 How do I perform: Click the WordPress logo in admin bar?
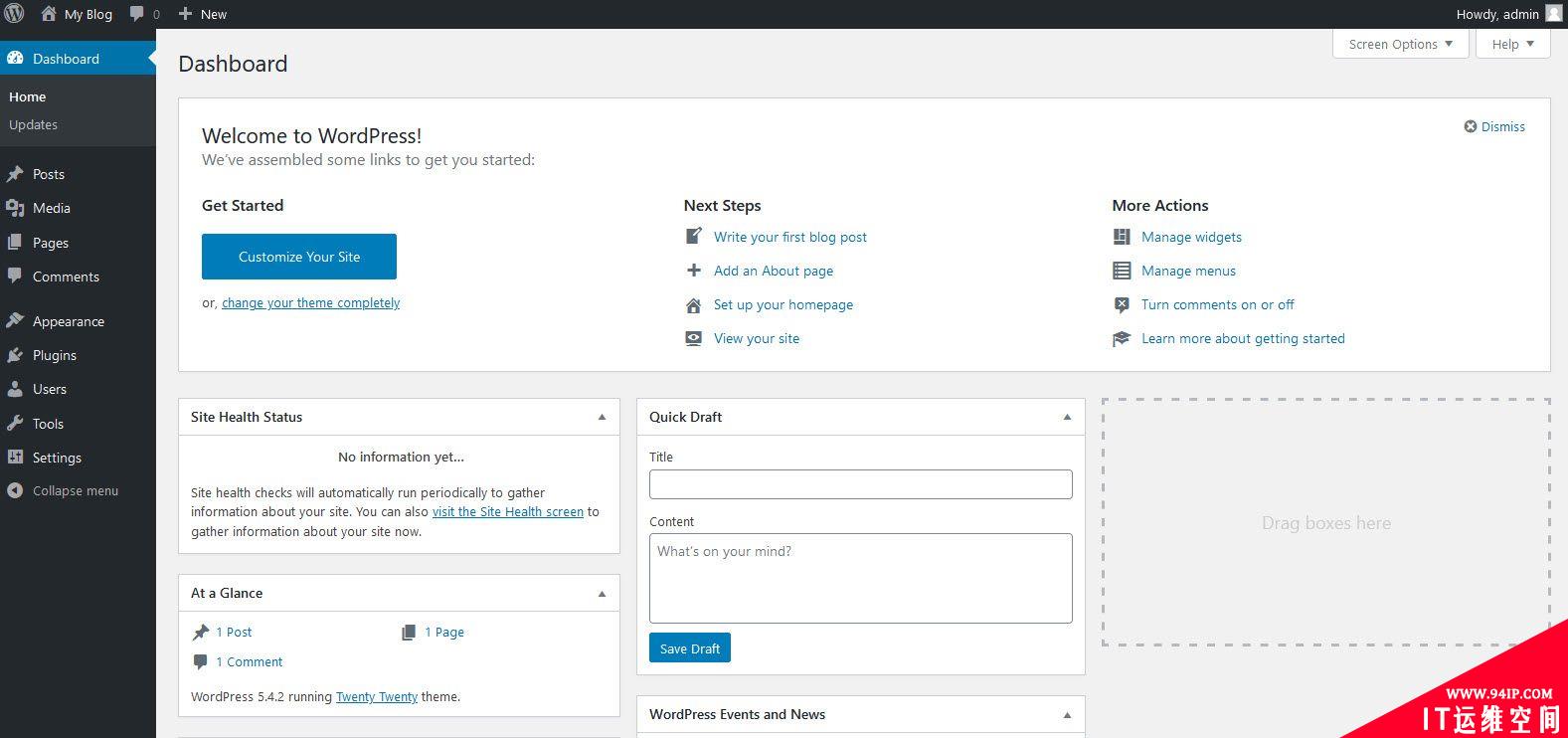point(14,14)
